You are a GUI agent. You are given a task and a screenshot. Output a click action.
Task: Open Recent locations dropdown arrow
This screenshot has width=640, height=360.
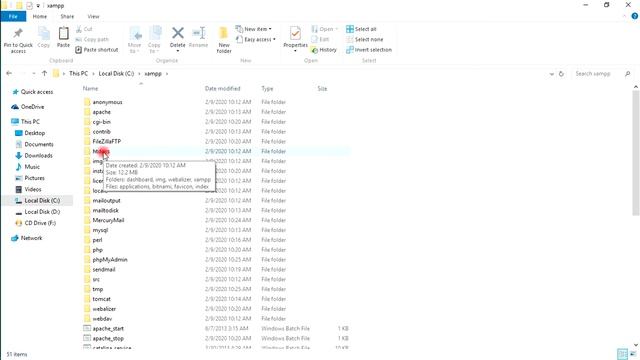(34, 74)
